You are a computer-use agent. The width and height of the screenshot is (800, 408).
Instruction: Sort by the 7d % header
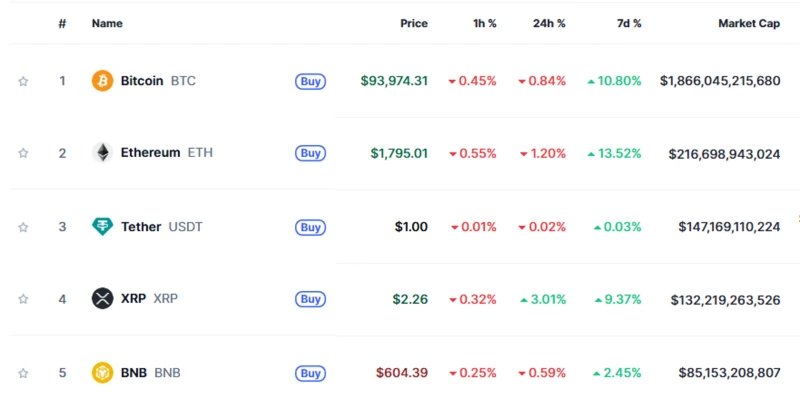tap(625, 23)
